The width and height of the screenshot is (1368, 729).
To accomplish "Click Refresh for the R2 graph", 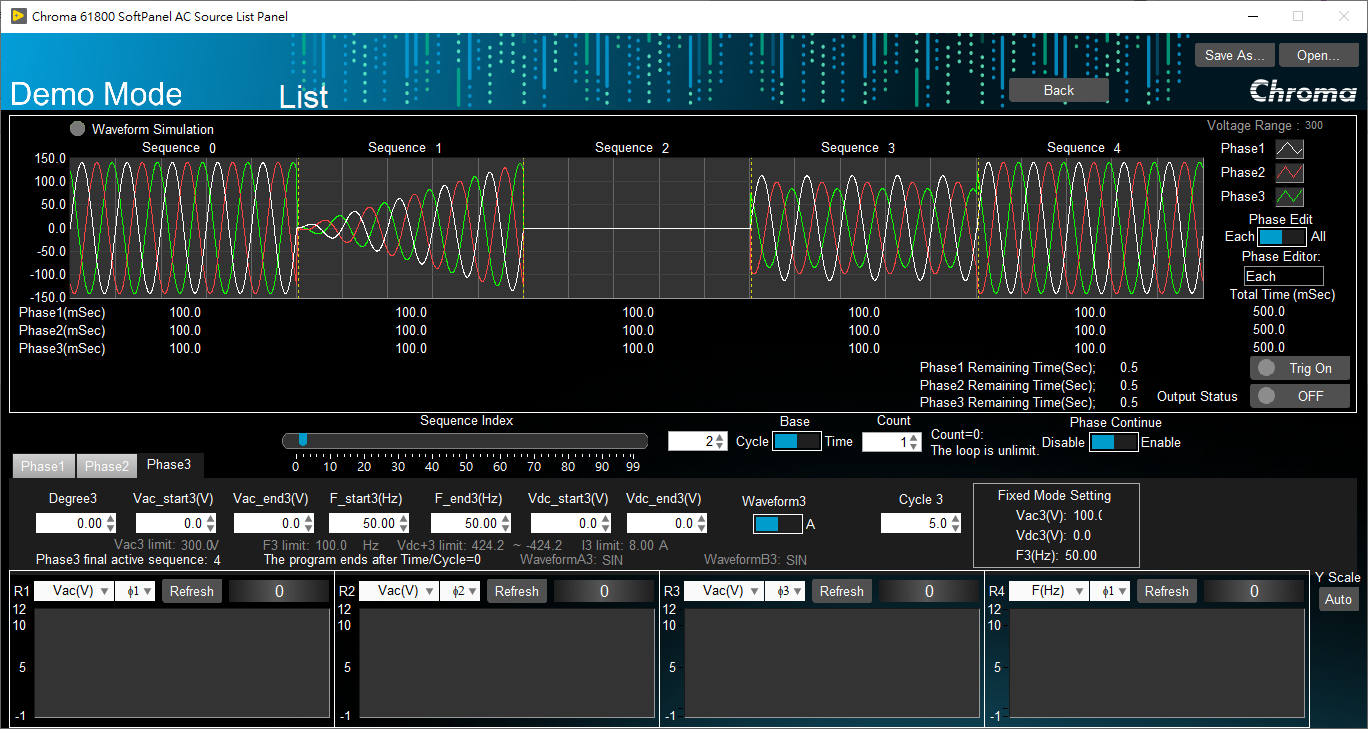I will [x=517, y=591].
